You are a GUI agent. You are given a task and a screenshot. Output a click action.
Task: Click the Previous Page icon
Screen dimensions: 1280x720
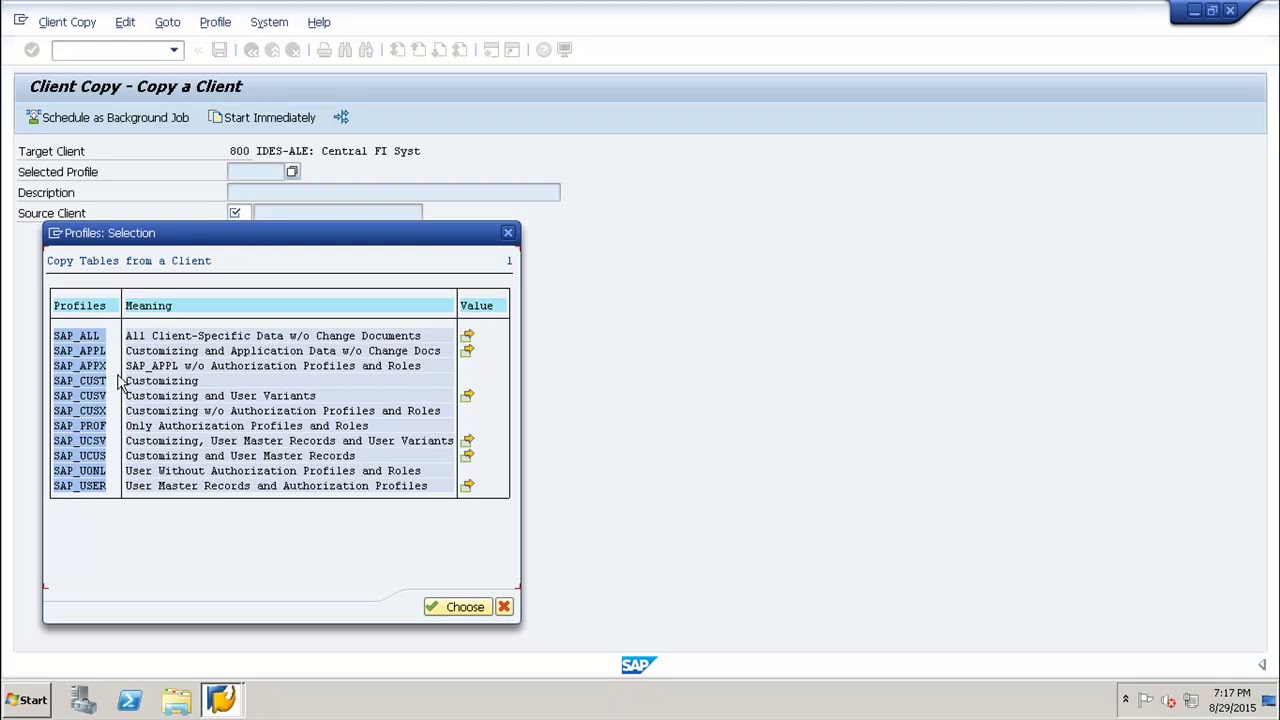click(x=418, y=50)
